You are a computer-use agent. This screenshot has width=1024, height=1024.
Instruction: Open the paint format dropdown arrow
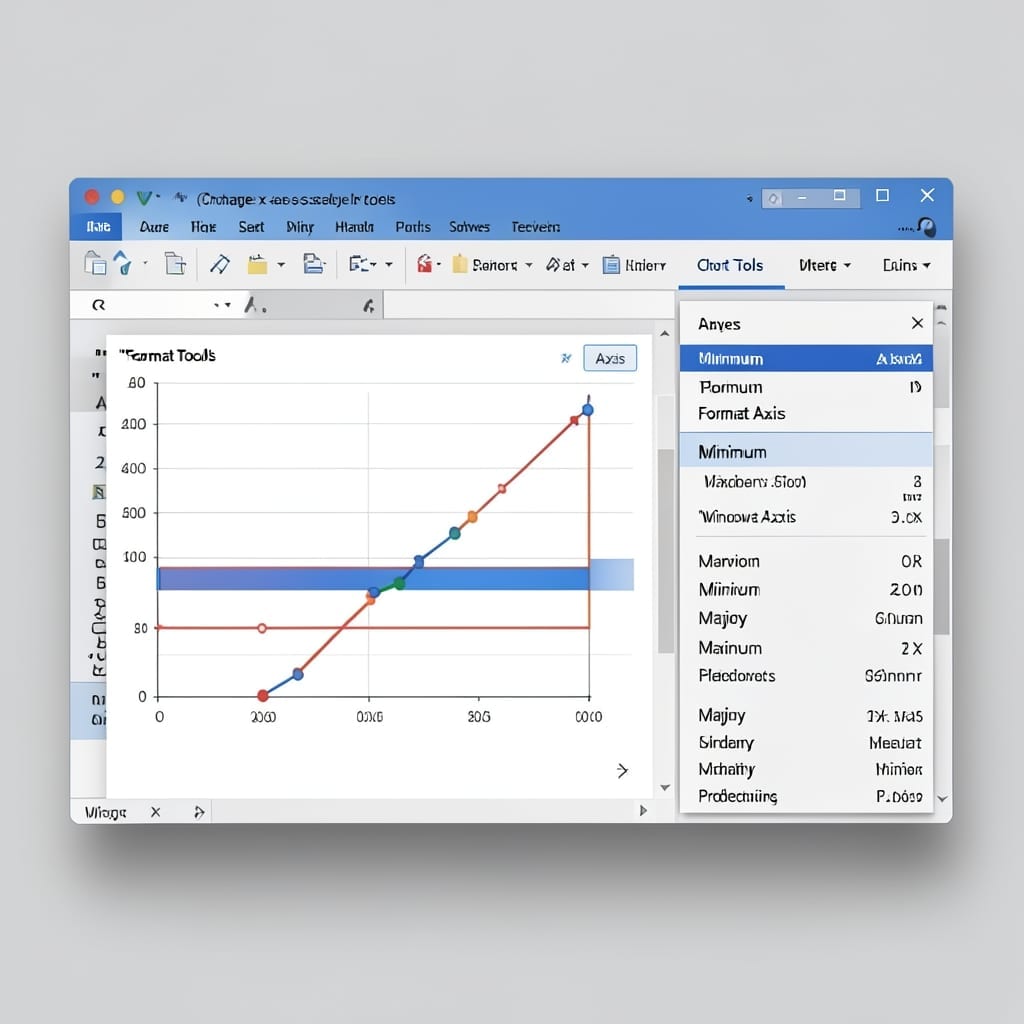(x=145, y=263)
